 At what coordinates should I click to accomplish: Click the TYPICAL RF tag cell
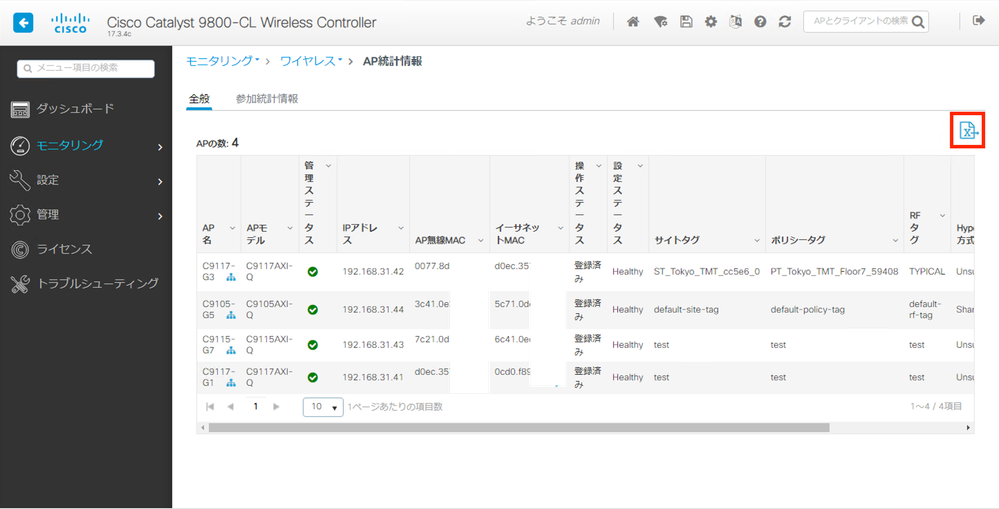[x=927, y=271]
